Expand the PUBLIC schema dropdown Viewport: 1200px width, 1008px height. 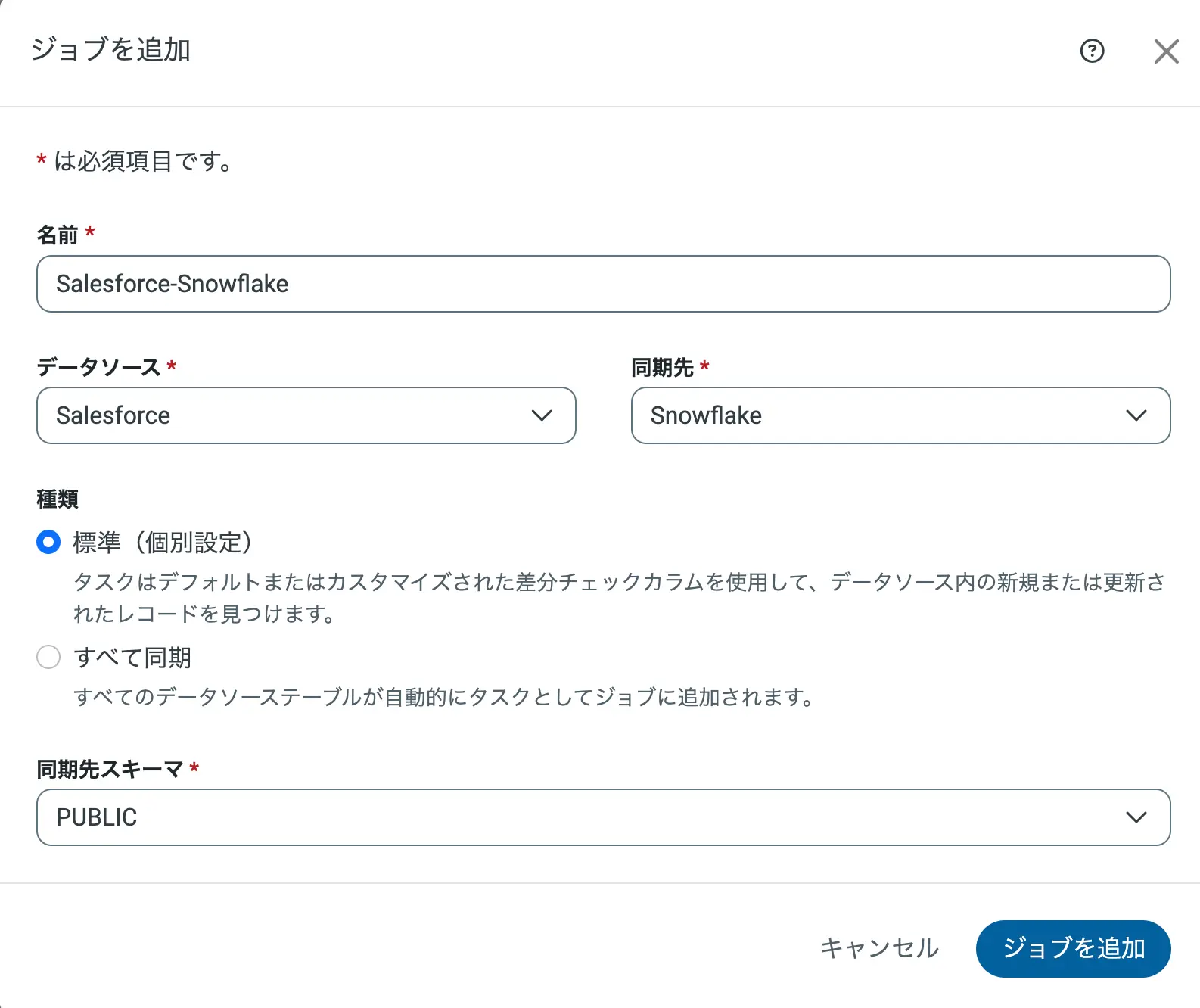[583, 817]
